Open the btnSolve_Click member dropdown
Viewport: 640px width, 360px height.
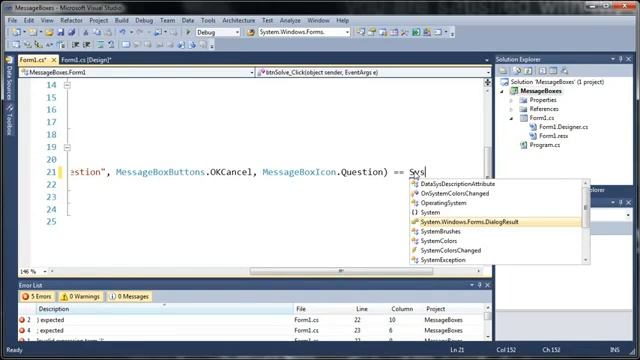pos(488,73)
